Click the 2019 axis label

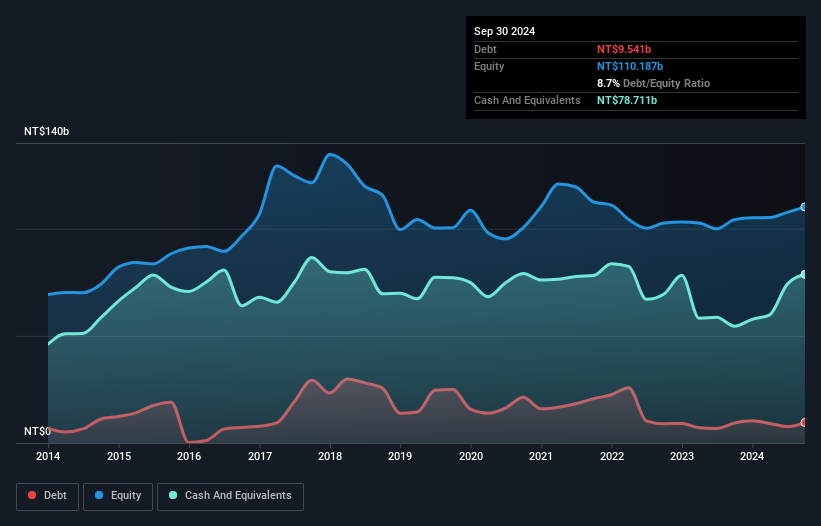pos(400,456)
